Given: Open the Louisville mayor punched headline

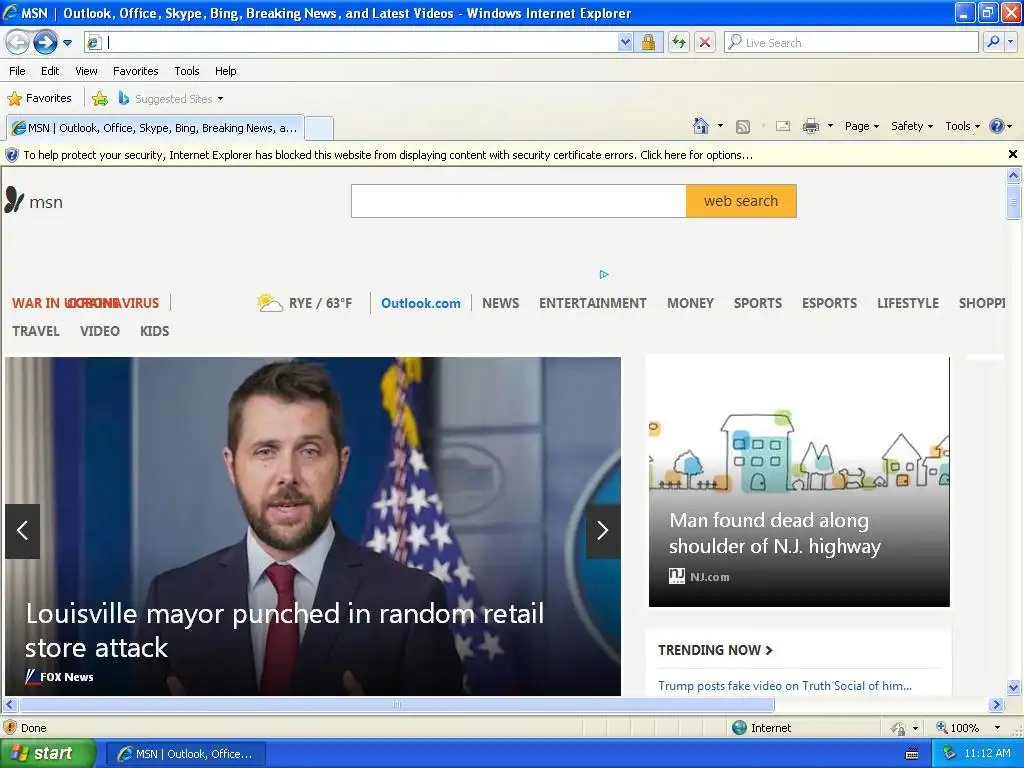Looking at the screenshot, I should coord(285,631).
